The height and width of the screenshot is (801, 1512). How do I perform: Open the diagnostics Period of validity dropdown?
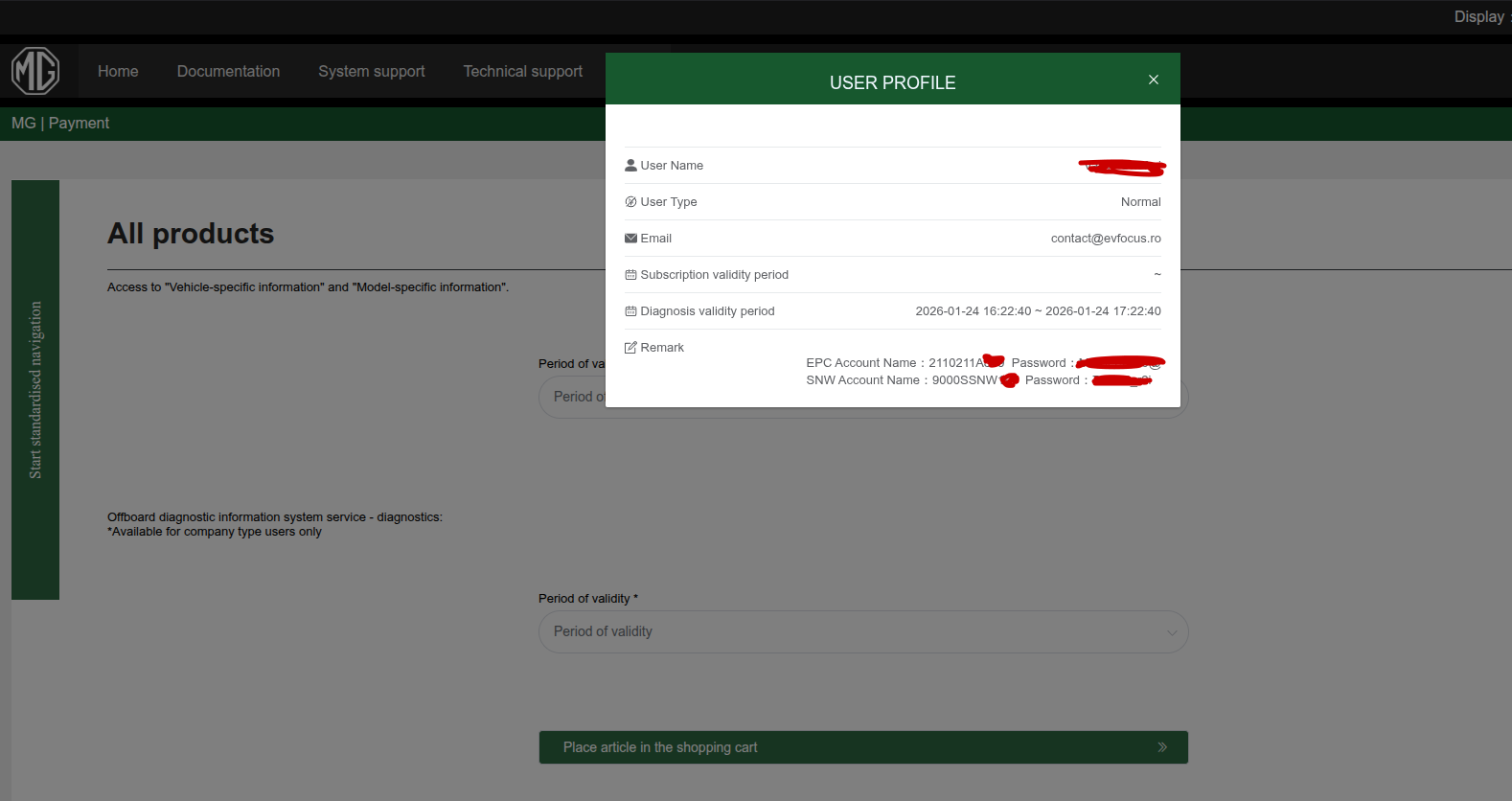coord(862,632)
